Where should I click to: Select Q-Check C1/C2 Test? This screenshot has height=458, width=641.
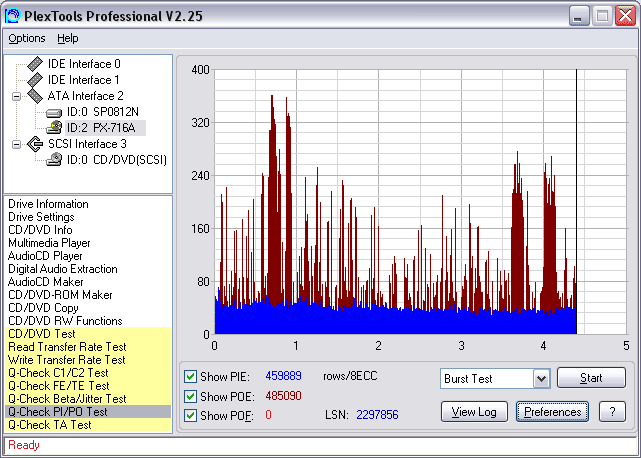[88, 373]
